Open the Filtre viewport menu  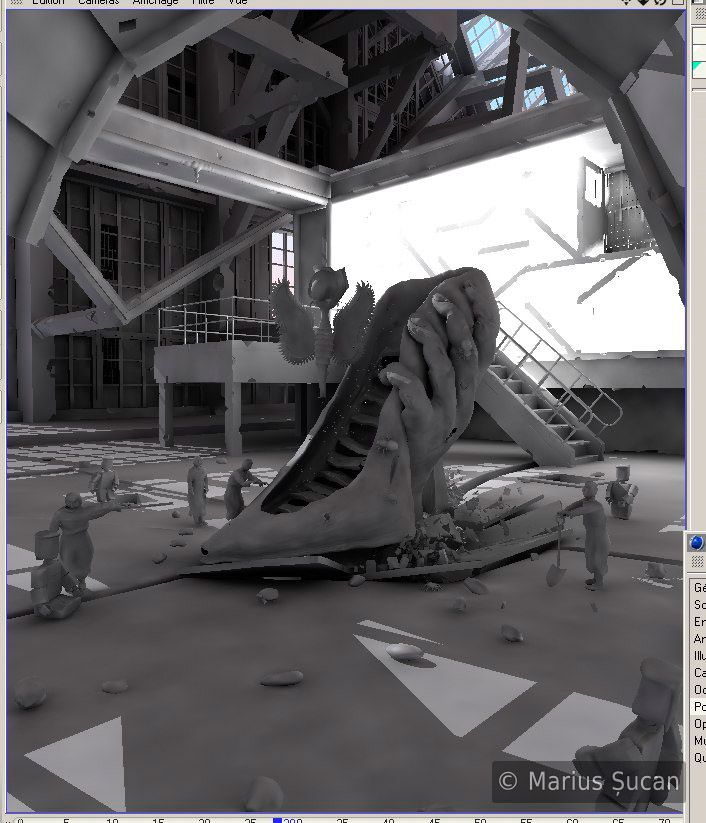coord(205,3)
